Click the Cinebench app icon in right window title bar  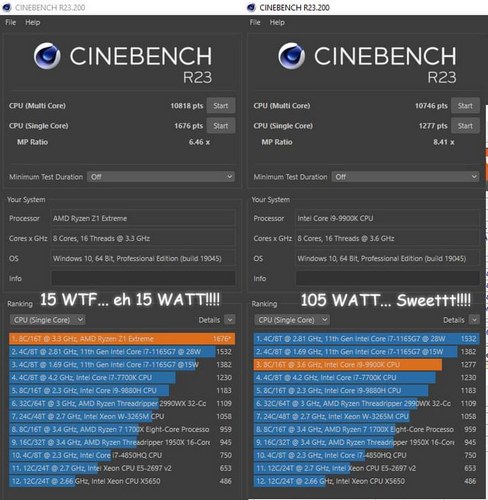(x=251, y=7)
